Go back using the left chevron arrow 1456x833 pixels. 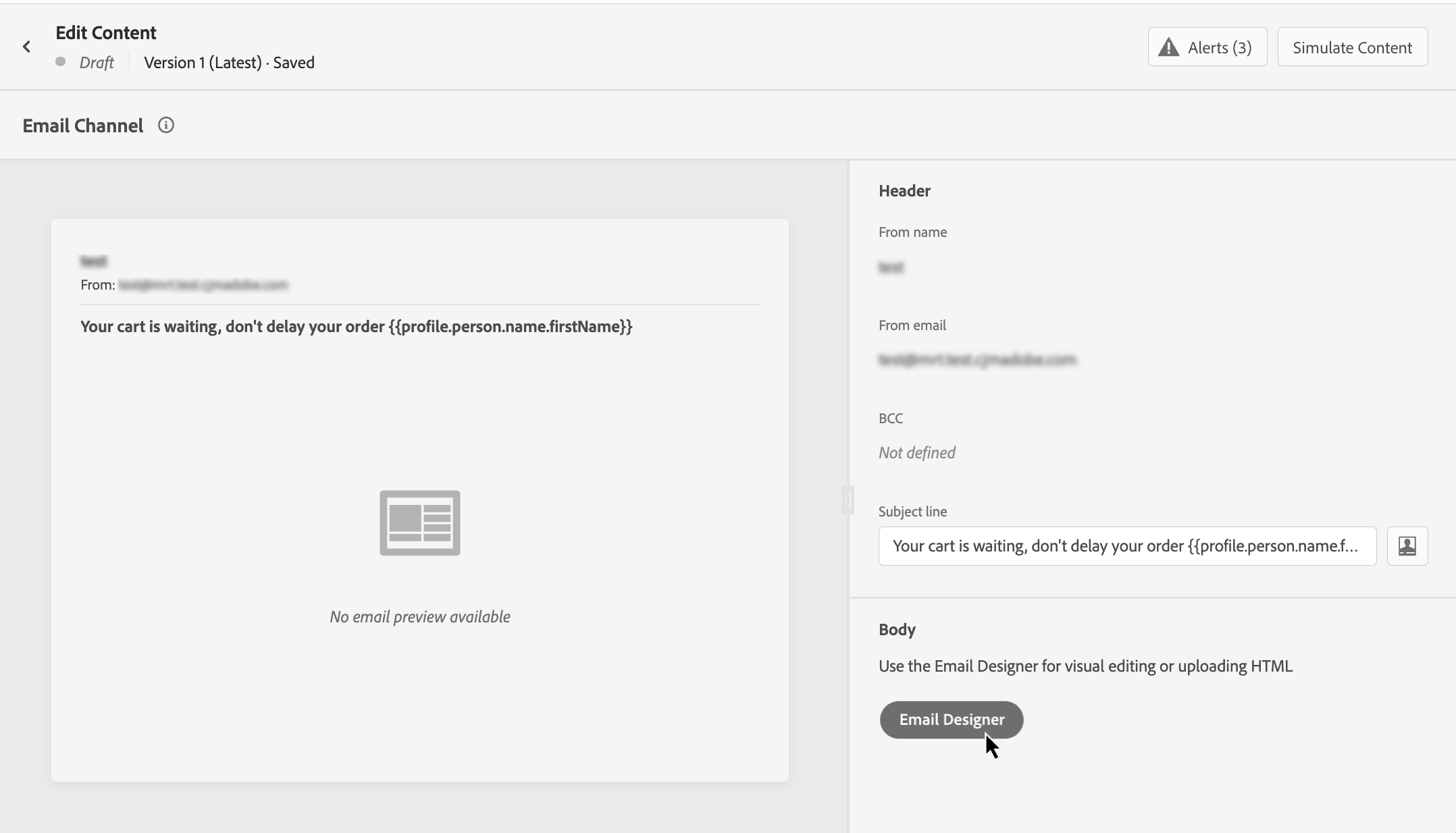coord(26,47)
